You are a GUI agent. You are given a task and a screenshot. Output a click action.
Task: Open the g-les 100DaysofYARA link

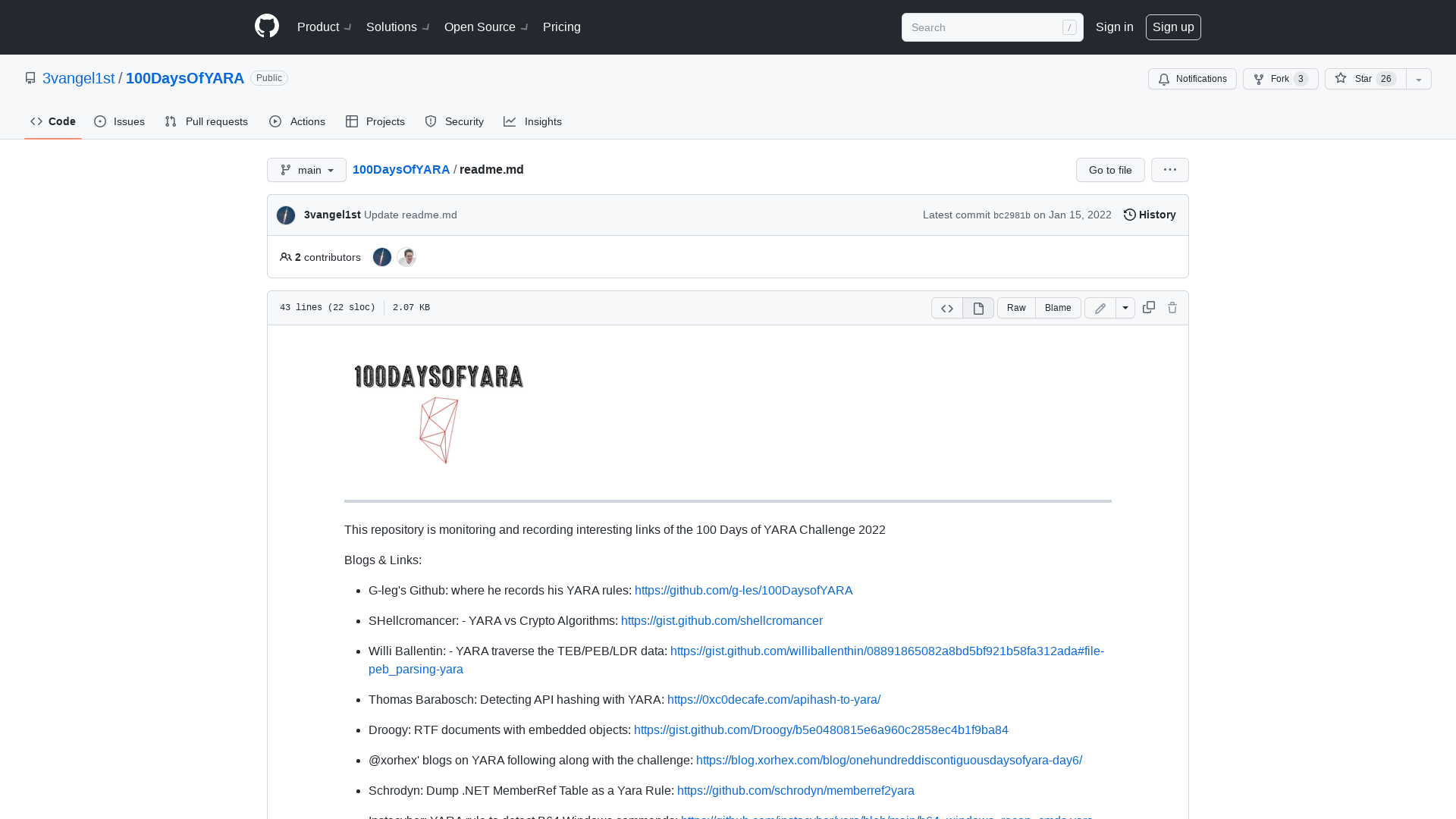743,590
